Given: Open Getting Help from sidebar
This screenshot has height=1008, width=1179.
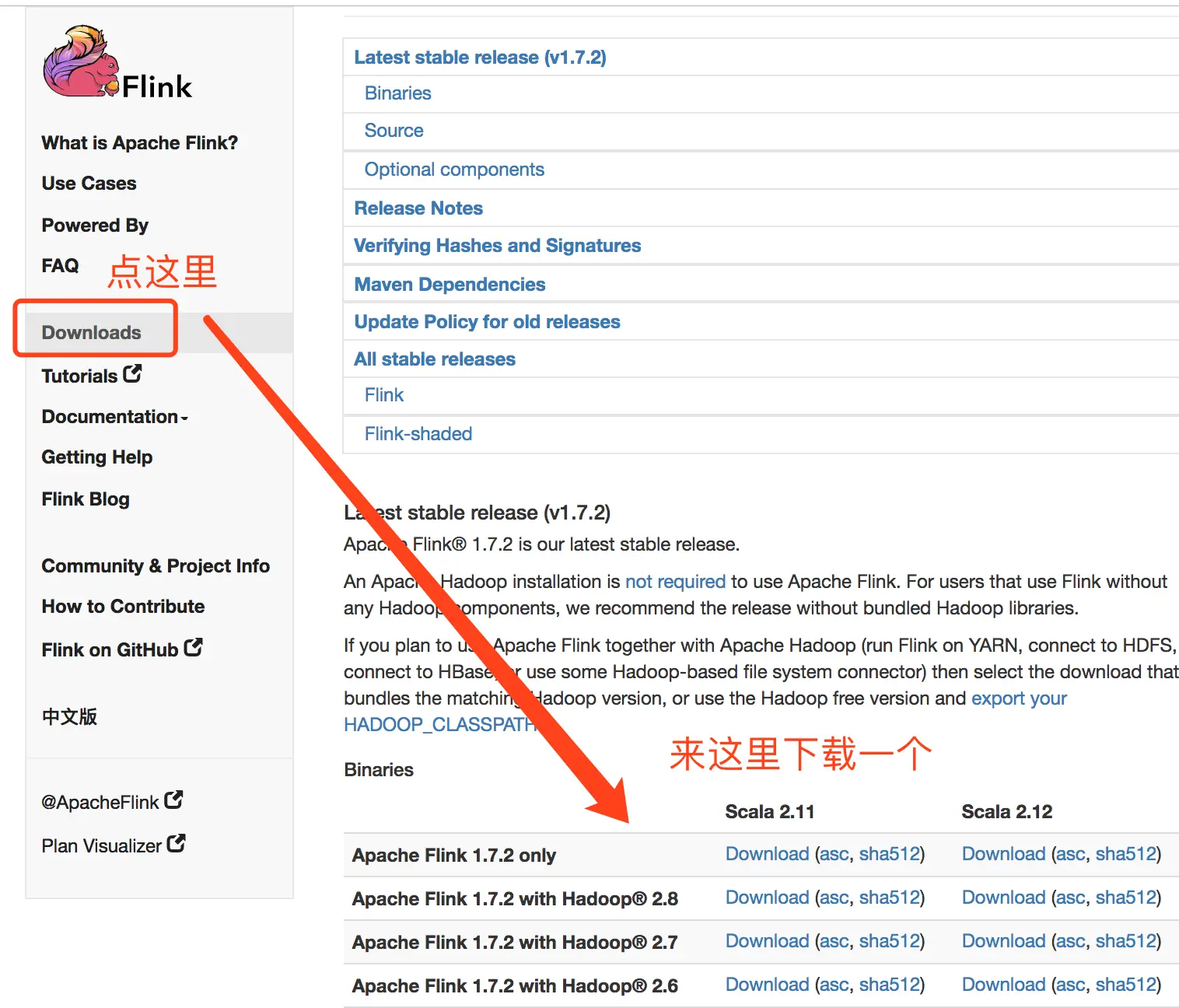Looking at the screenshot, I should coord(97,457).
